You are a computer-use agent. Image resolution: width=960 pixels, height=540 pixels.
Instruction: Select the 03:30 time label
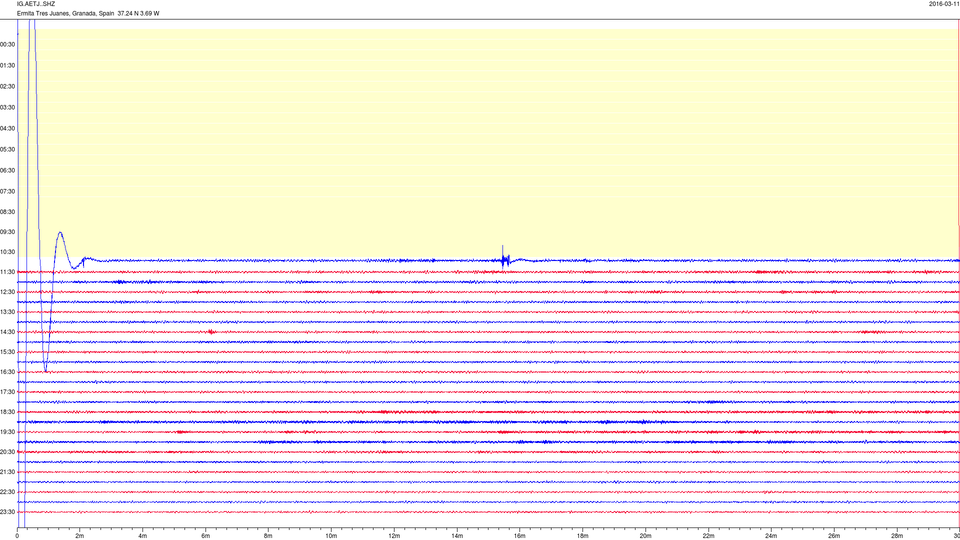[7, 107]
